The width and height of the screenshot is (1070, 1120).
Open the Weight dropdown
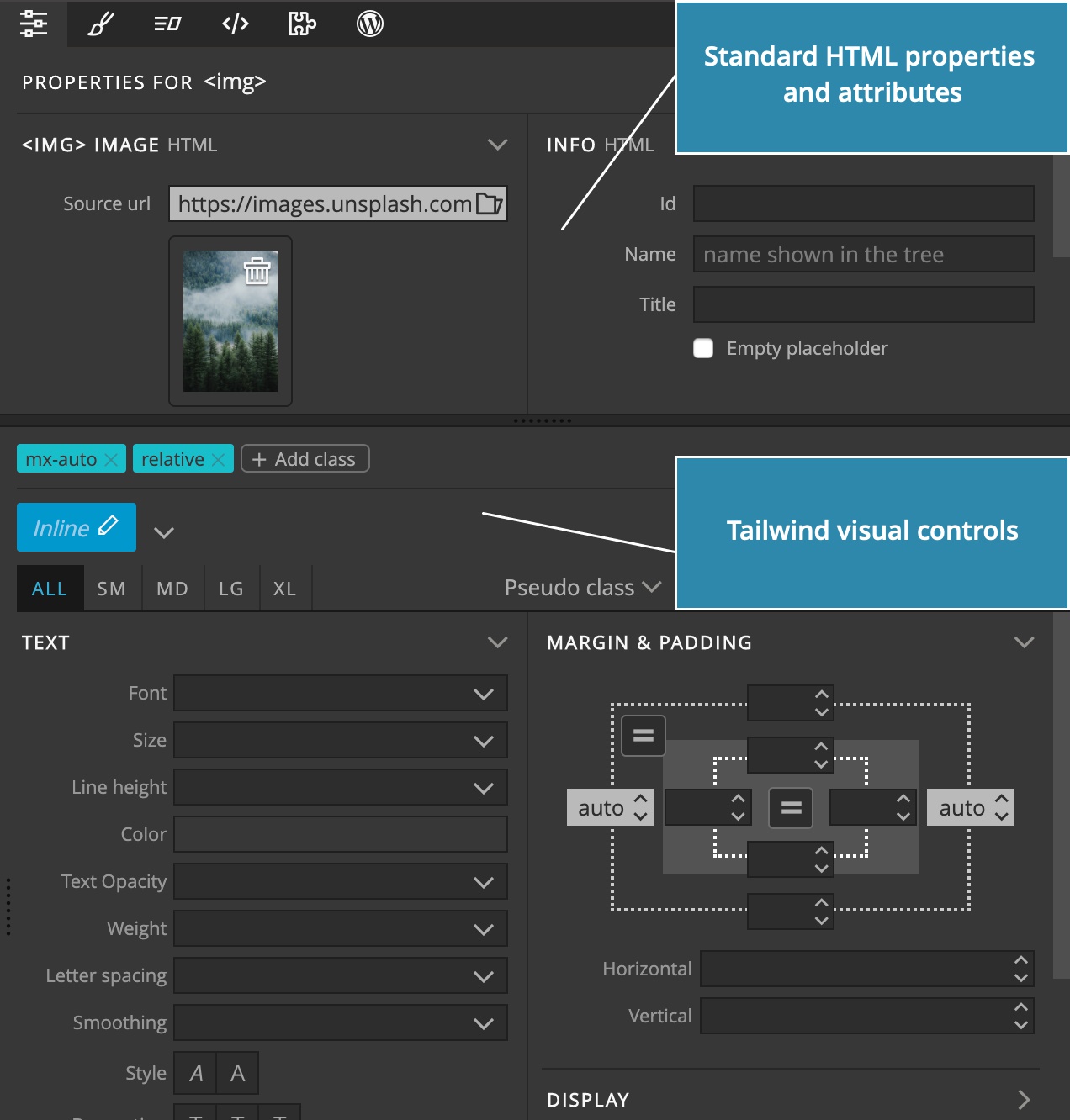pyautogui.click(x=341, y=928)
